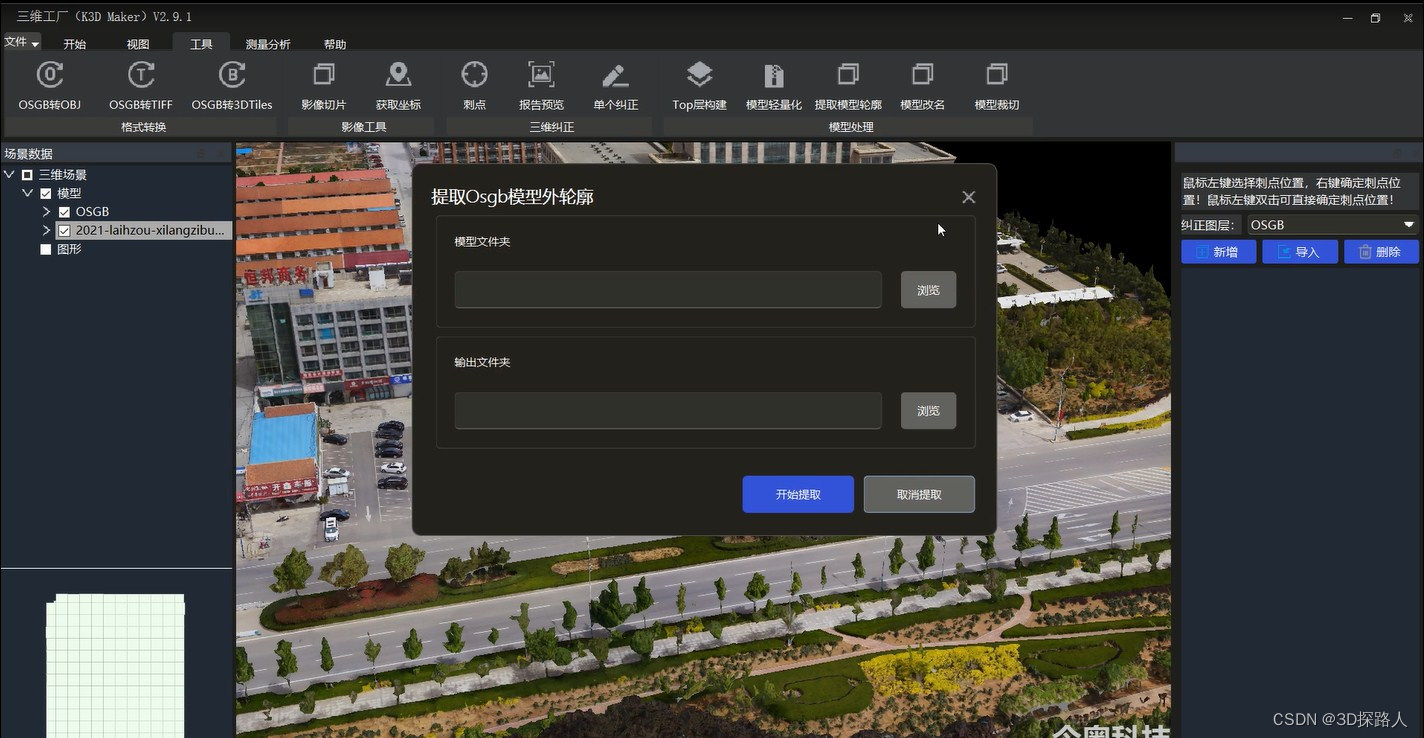Open the 测量分析 ribbon tab
This screenshot has height=738, width=1424.
[268, 44]
